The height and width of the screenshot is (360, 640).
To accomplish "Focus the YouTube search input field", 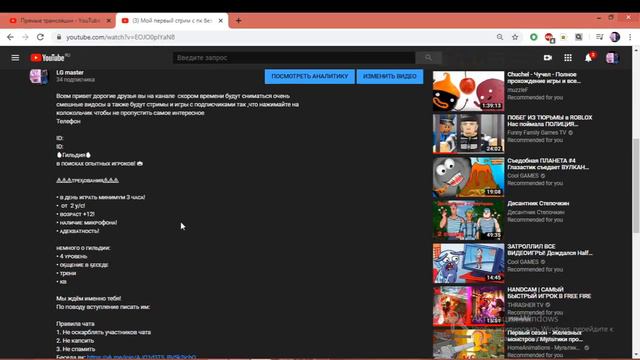I will coord(294,58).
